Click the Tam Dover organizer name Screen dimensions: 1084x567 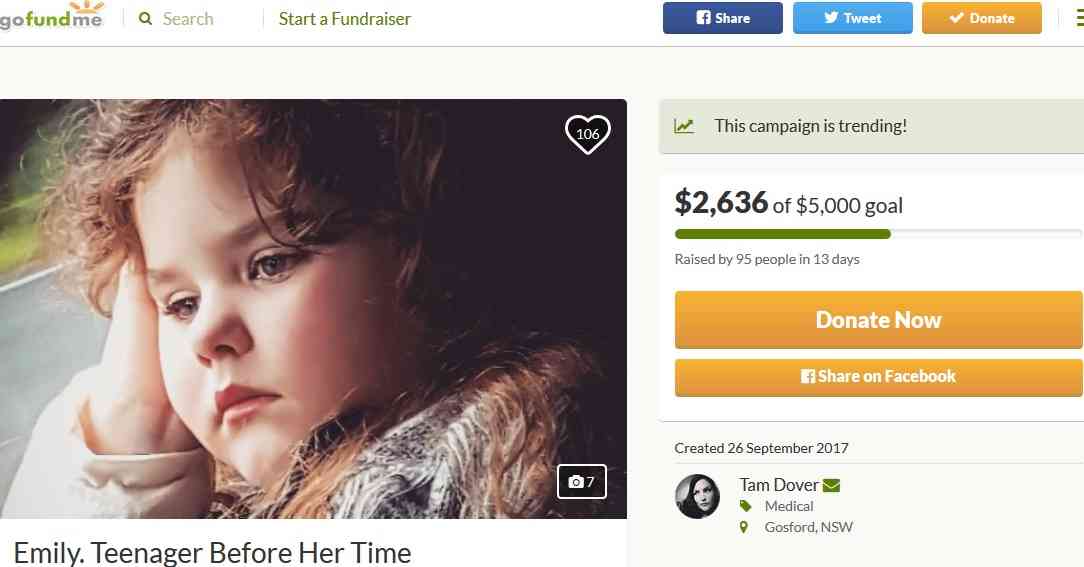779,485
